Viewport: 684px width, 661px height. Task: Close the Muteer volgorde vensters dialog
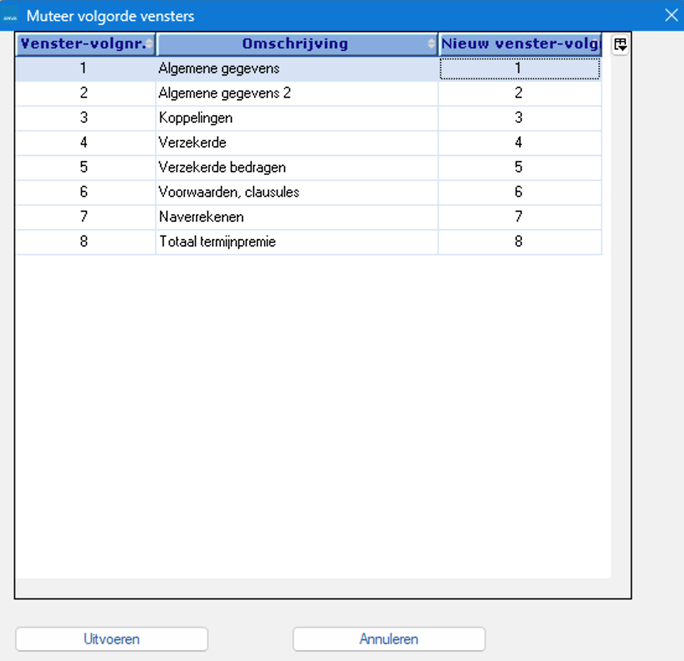point(671,15)
